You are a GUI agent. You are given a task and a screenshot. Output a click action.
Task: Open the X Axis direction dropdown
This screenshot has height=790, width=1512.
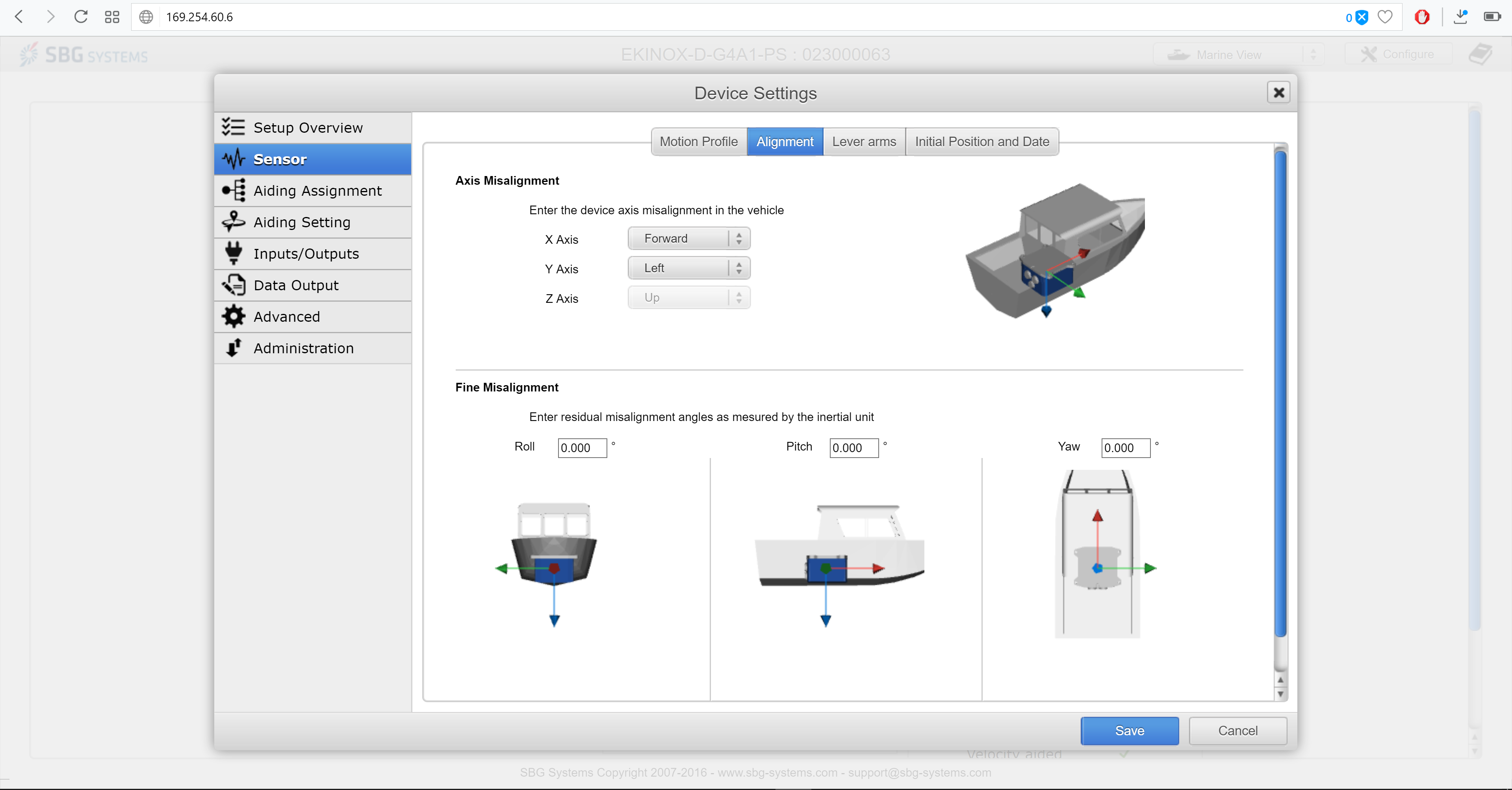(688, 238)
